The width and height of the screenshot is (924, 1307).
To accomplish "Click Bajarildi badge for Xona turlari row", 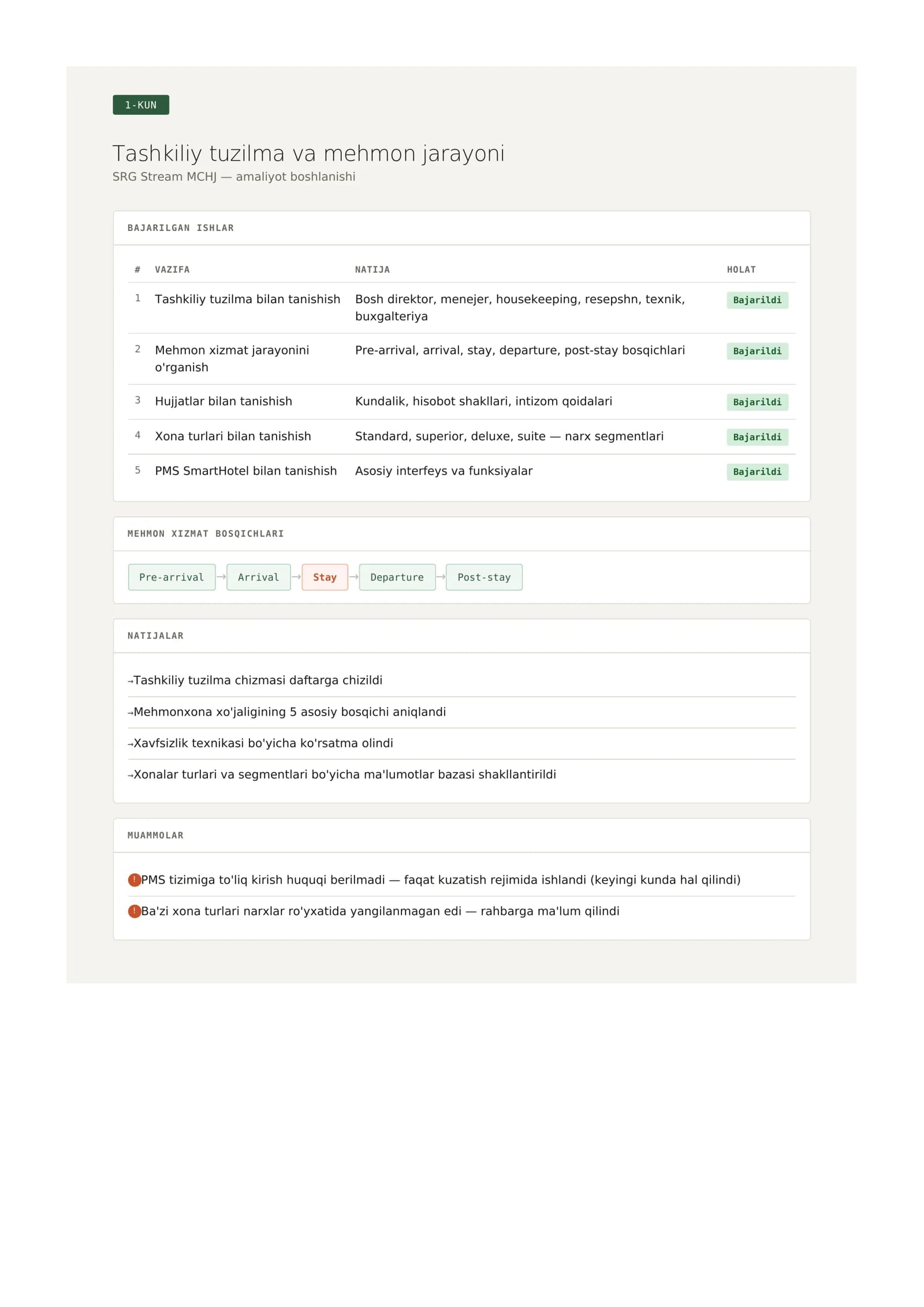I will (x=757, y=437).
